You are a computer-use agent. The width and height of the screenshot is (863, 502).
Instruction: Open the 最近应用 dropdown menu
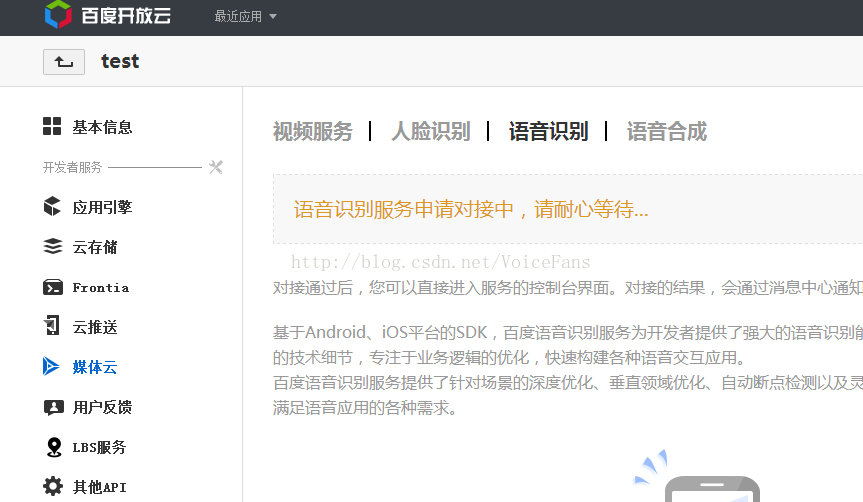[x=245, y=17]
